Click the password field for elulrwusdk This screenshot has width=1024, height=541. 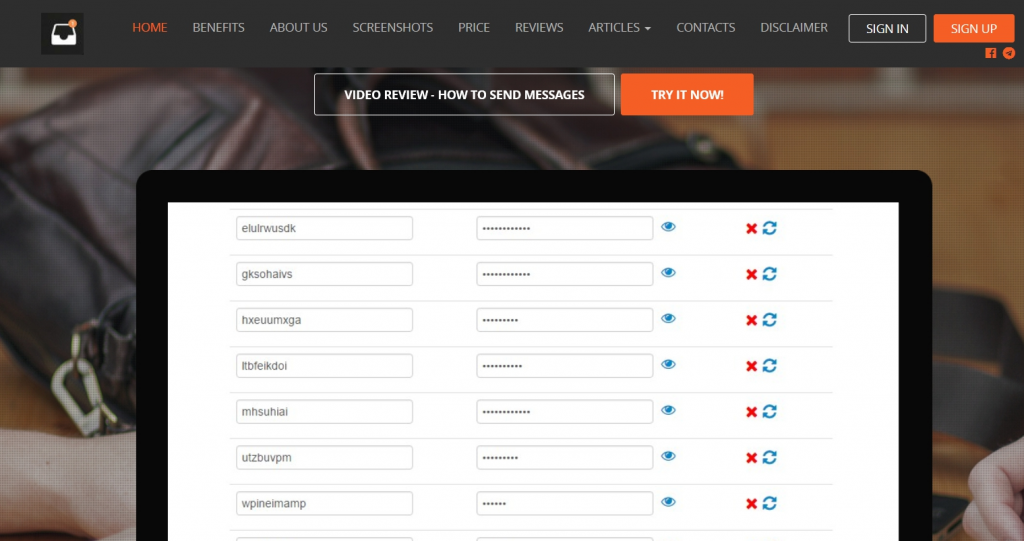[x=565, y=228]
